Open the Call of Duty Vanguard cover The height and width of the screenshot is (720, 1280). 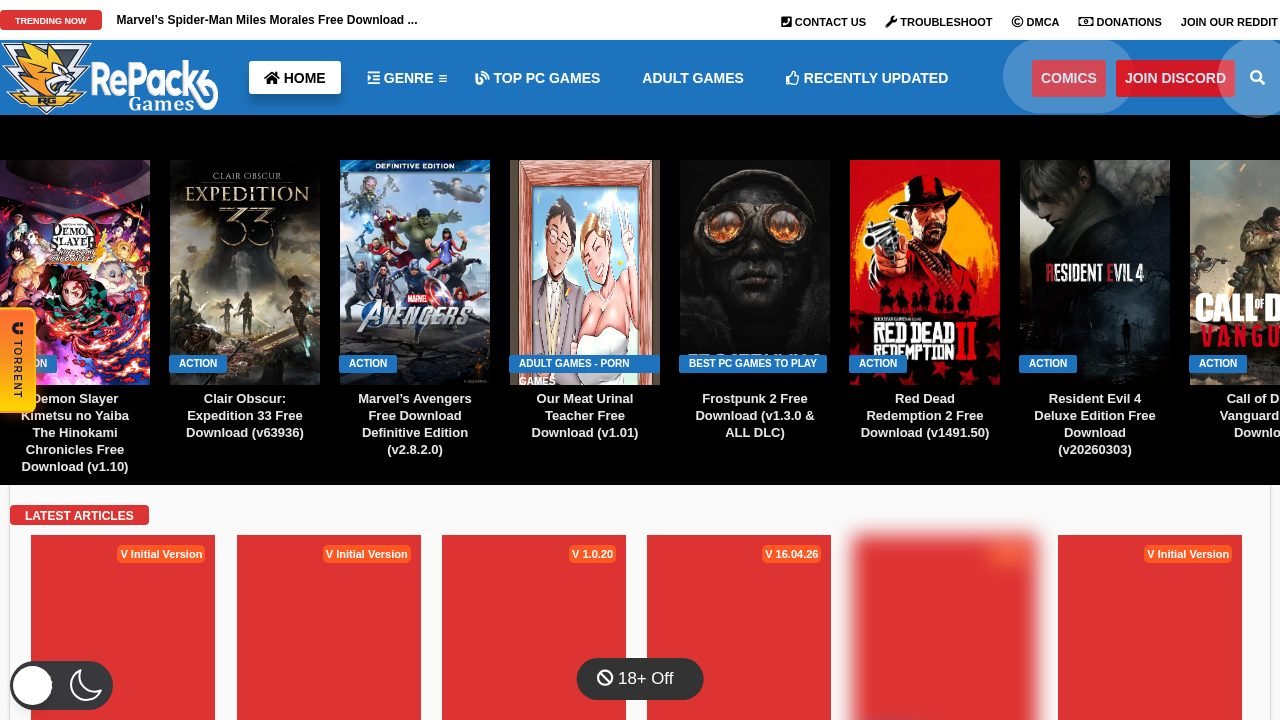click(1235, 272)
